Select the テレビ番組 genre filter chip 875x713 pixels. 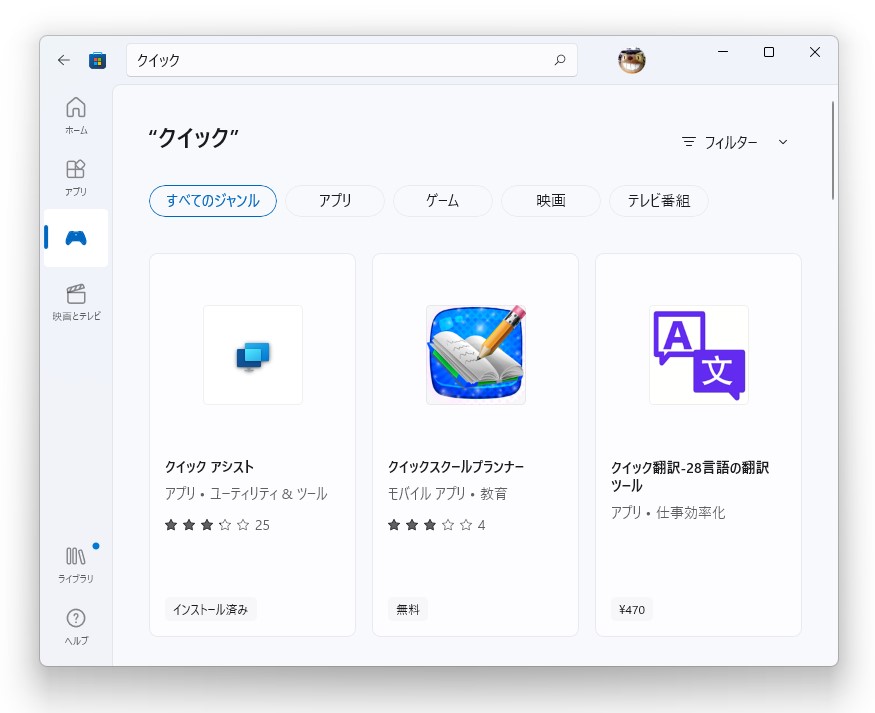pos(658,201)
